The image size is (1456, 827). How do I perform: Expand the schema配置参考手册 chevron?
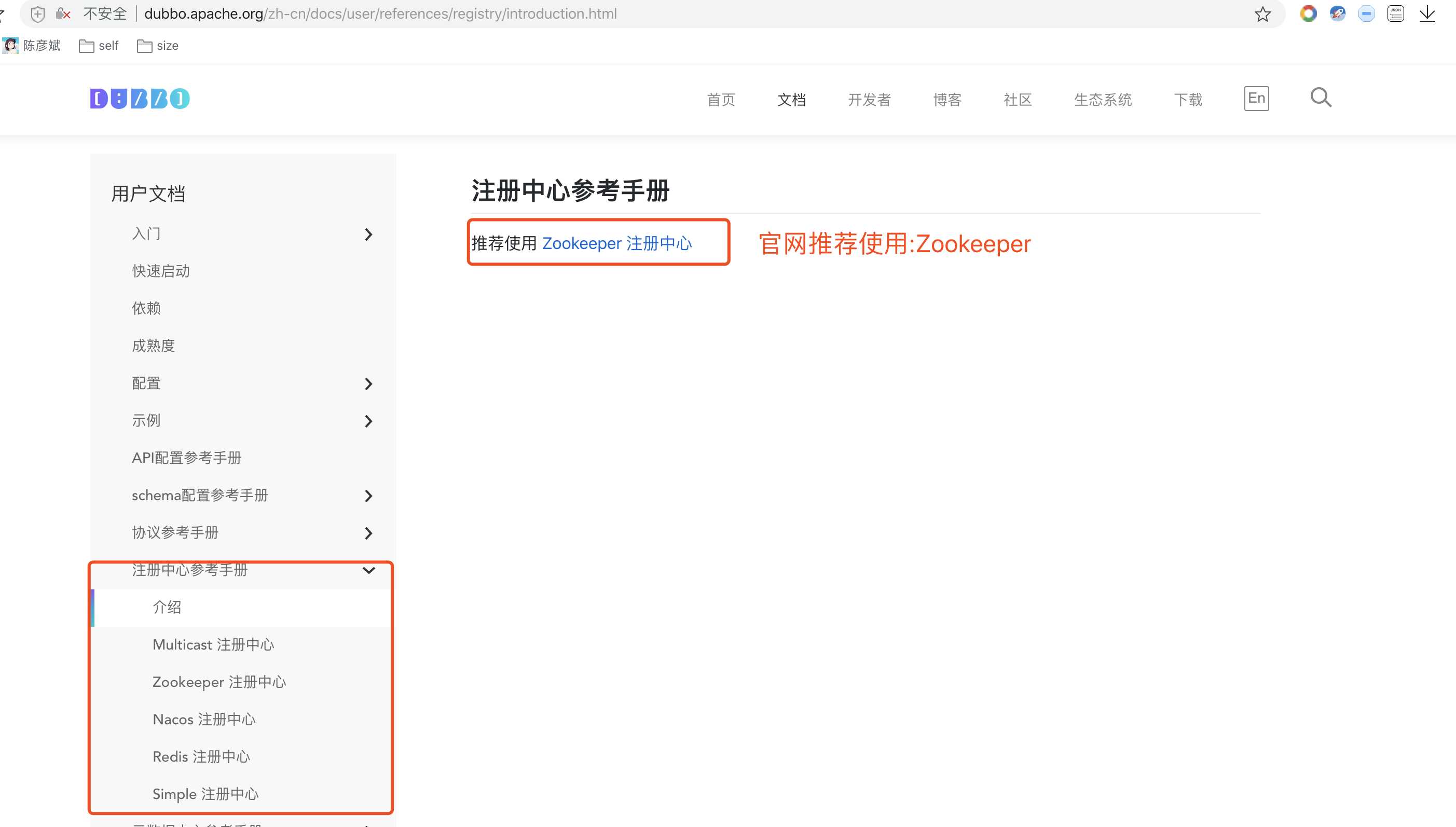coord(369,496)
